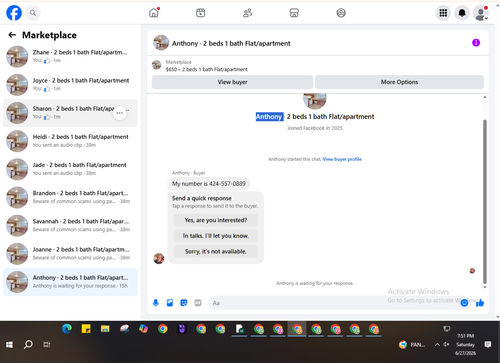Click the back arrow beside Marketplace
This screenshot has width=500, height=363.
coord(12,35)
